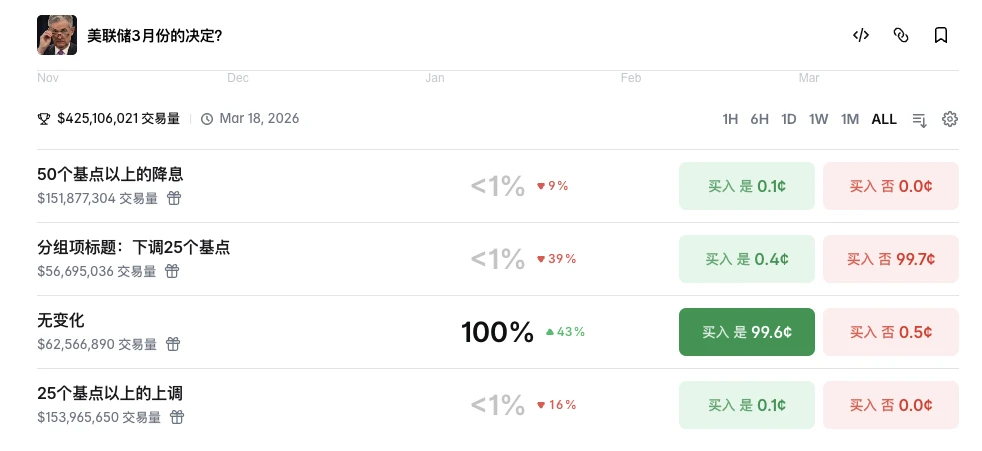Click the Powell market thumbnail image
982x451 pixels.
click(57, 35)
